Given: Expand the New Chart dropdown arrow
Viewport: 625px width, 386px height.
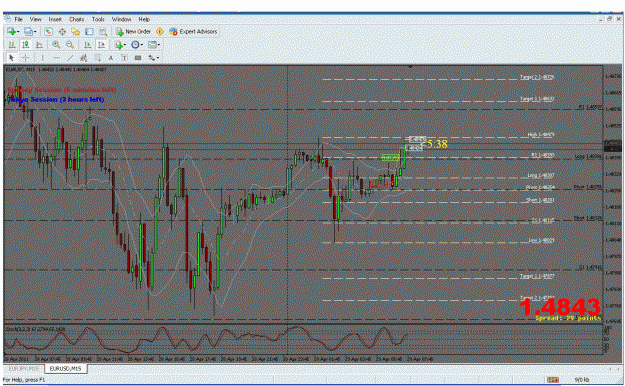Looking at the screenshot, I should (18, 32).
